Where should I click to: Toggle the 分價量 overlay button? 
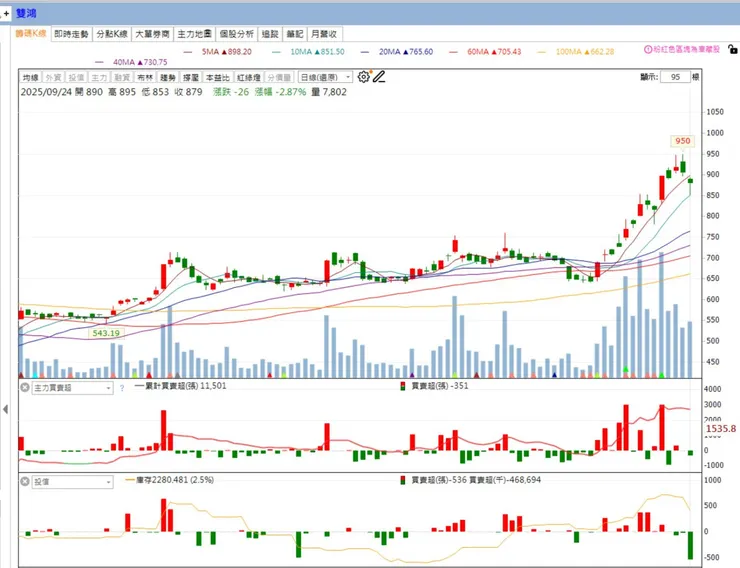point(279,77)
